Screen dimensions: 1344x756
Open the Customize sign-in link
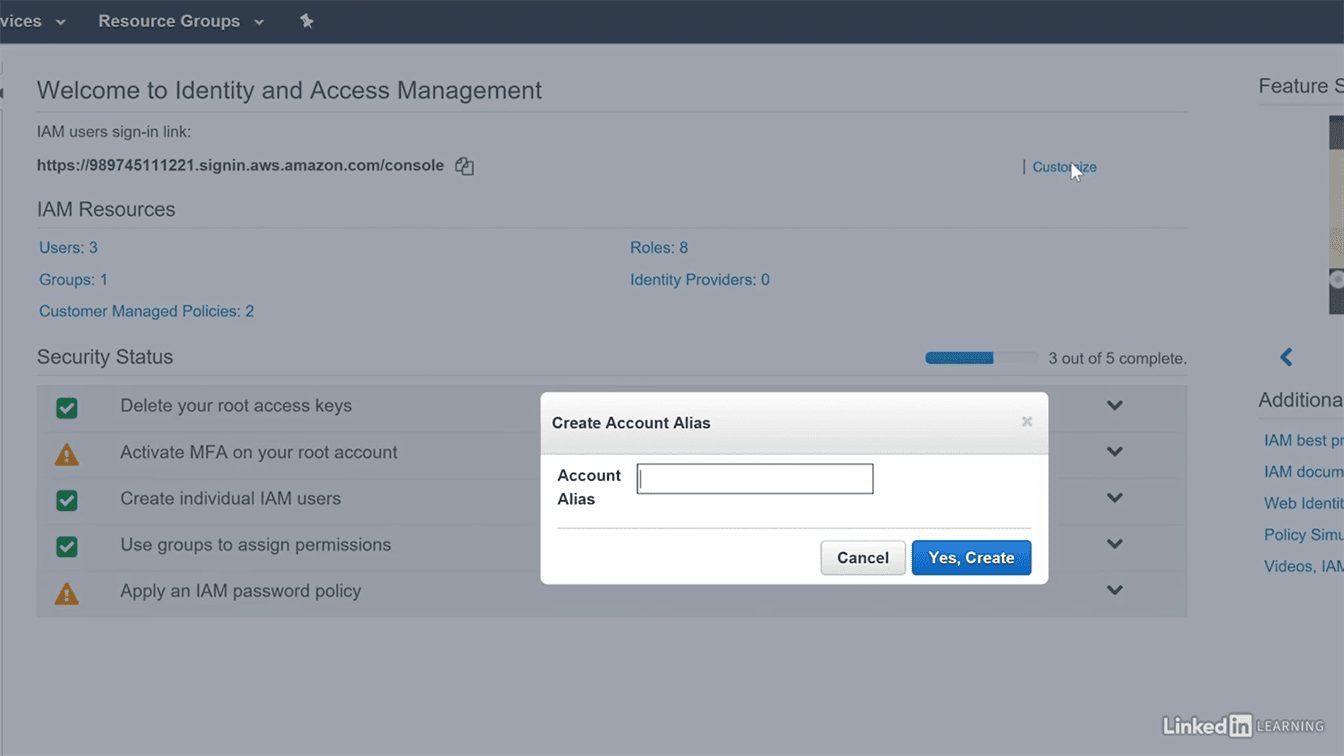(x=1064, y=167)
